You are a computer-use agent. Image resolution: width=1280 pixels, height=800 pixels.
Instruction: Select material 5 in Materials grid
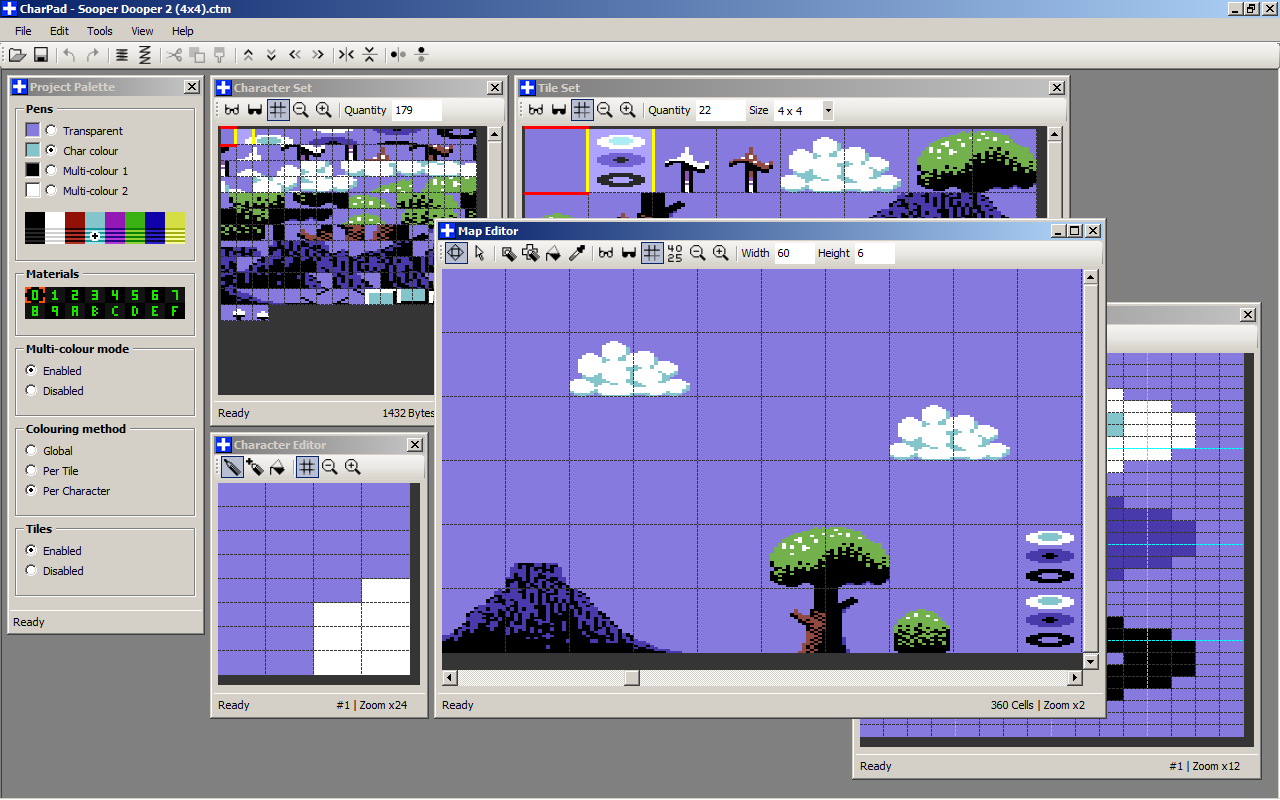135,295
